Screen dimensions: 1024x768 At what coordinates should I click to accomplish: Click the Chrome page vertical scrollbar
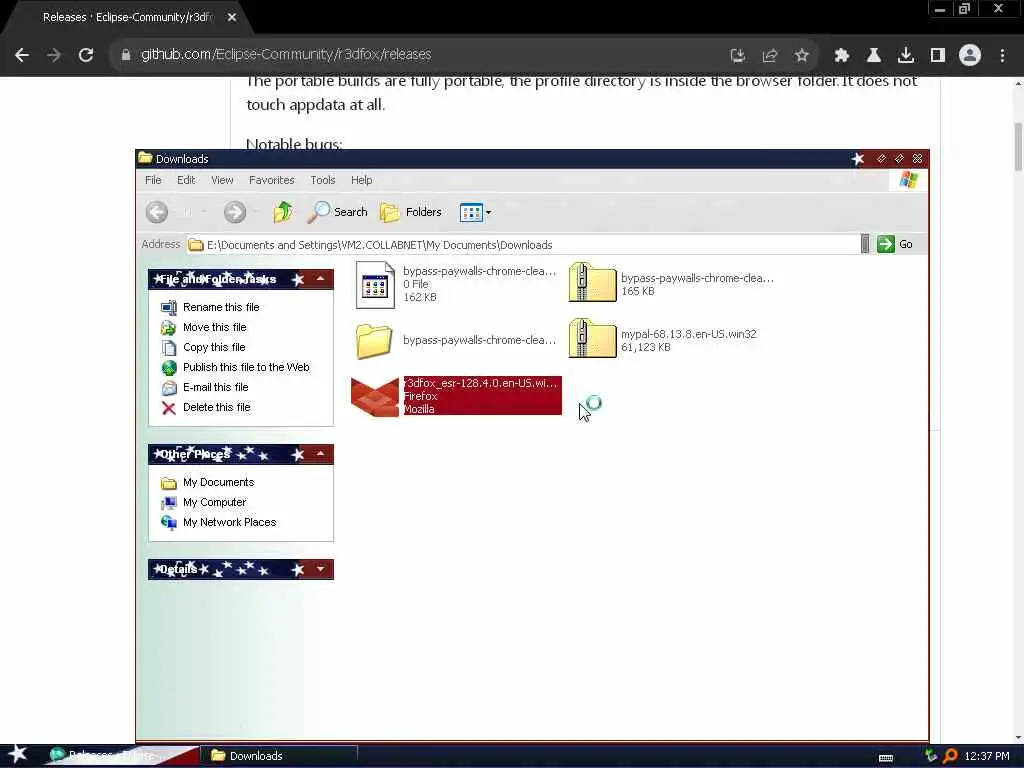pyautogui.click(x=1017, y=147)
